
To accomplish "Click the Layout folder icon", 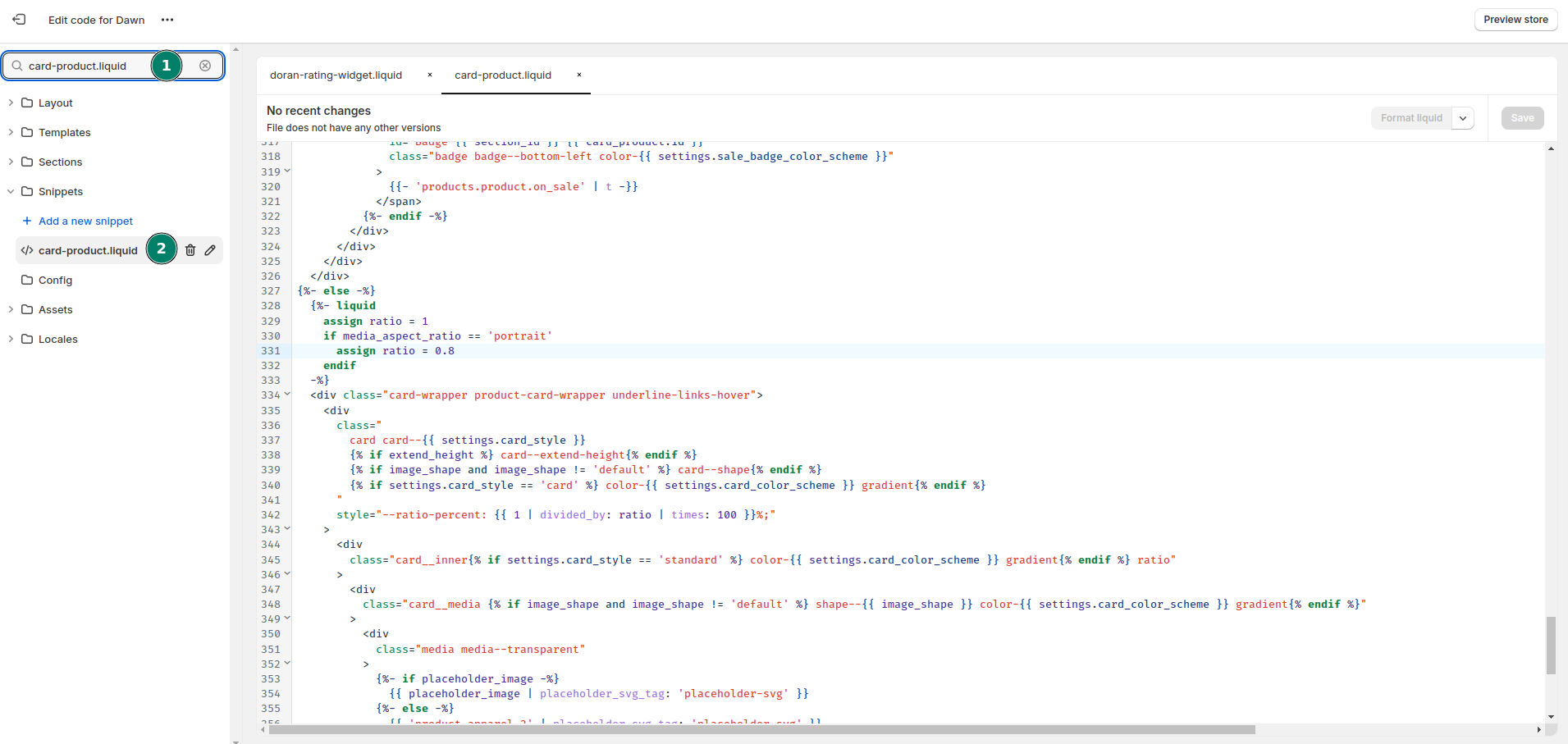I will point(27,103).
